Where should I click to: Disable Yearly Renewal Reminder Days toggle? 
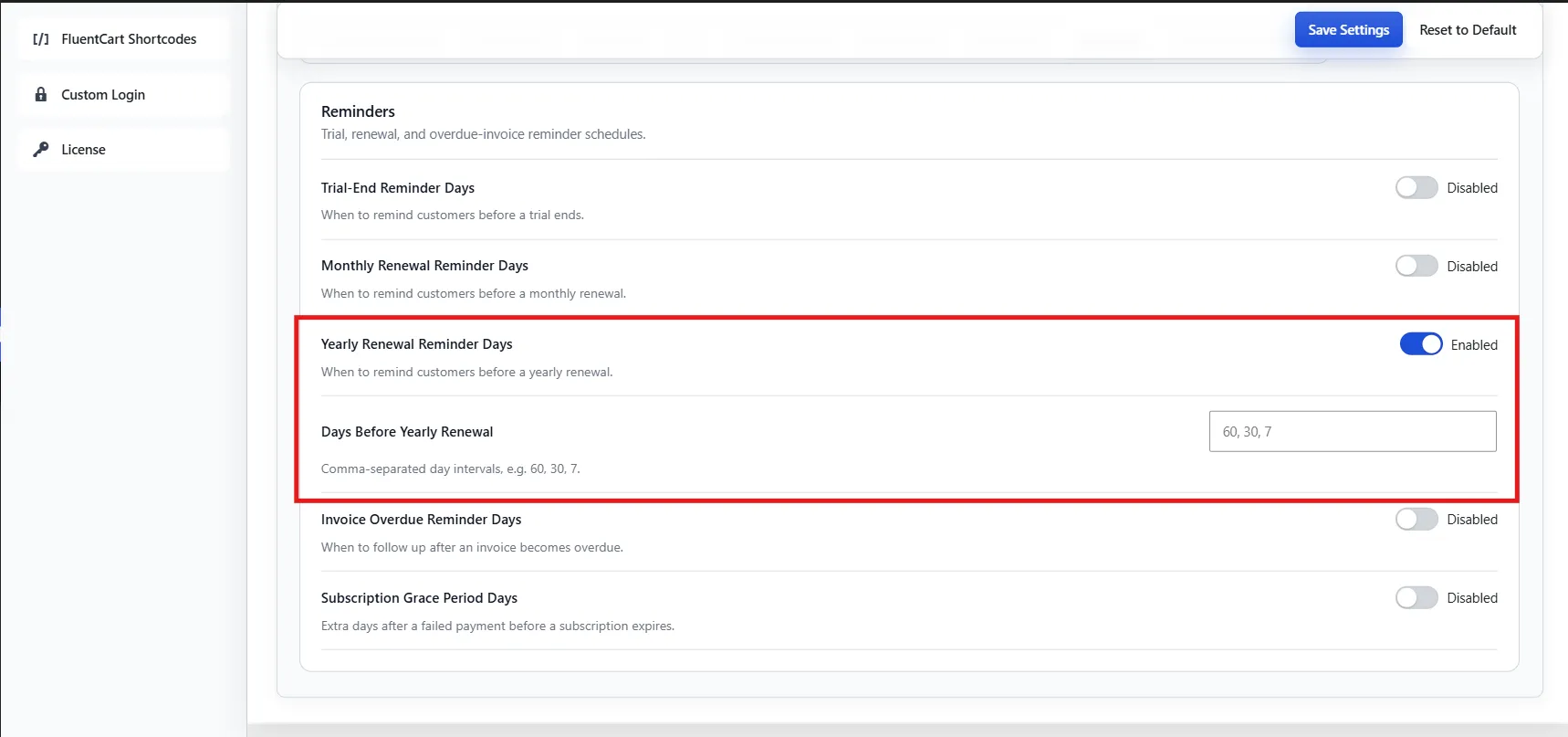1421,344
